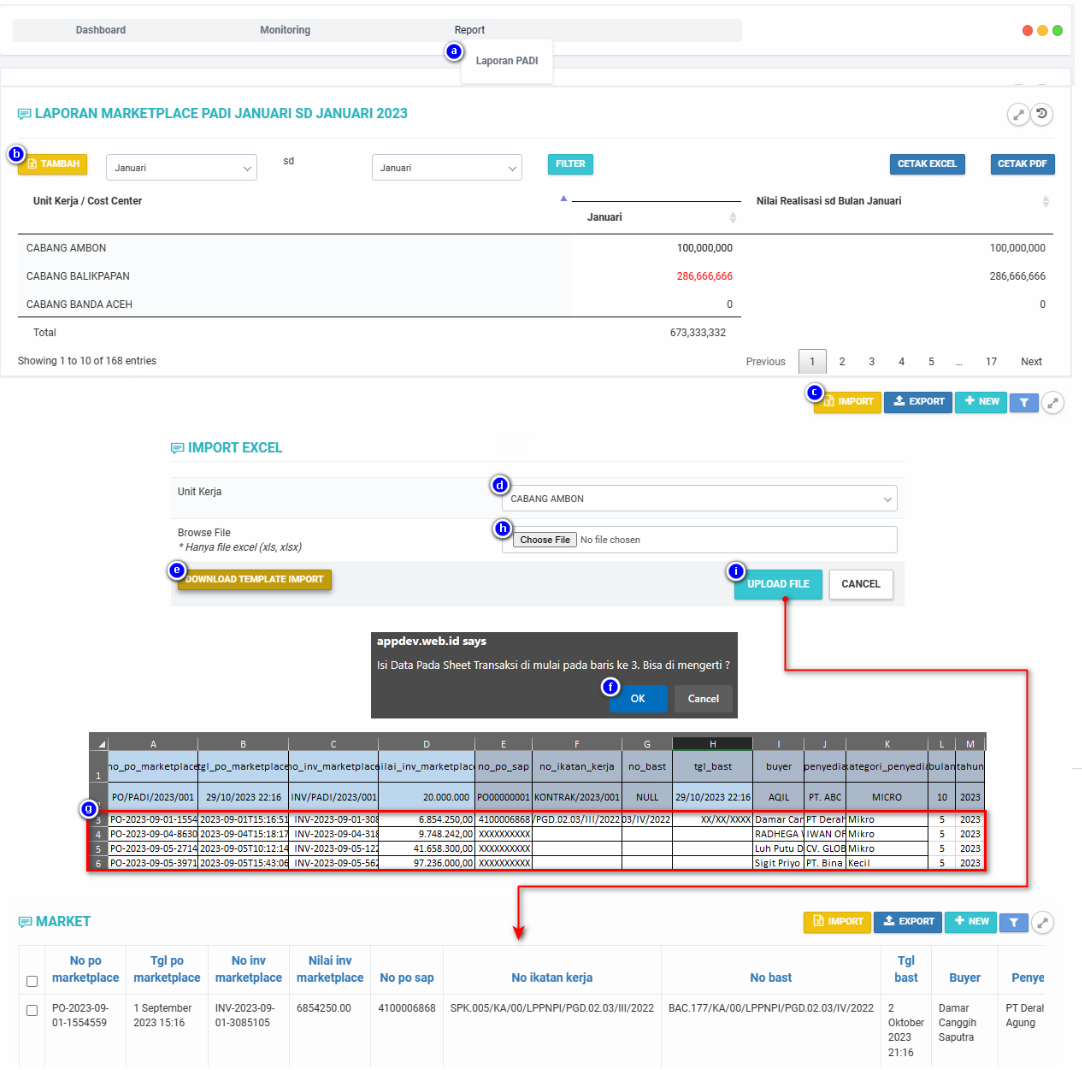Expand the Laporan Marketplace panel fullscreen icon

(1018, 115)
